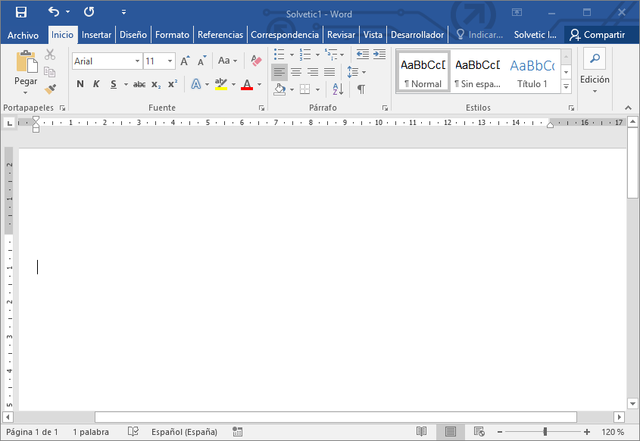Align text to the right
The width and height of the screenshot is (640, 441).
coord(313,72)
